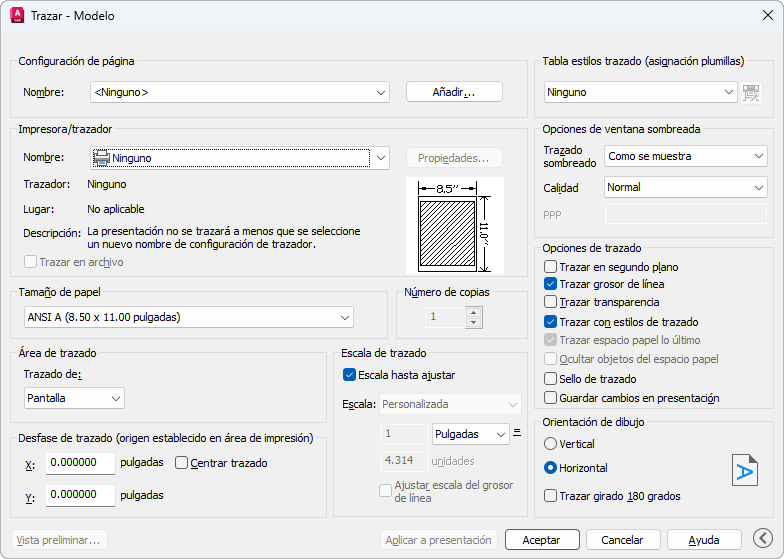Click the collapse dialog arrow icon

click(x=762, y=539)
